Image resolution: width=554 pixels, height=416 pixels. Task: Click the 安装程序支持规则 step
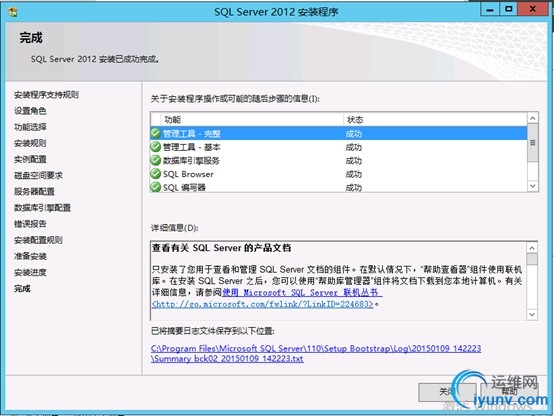pos(46,95)
